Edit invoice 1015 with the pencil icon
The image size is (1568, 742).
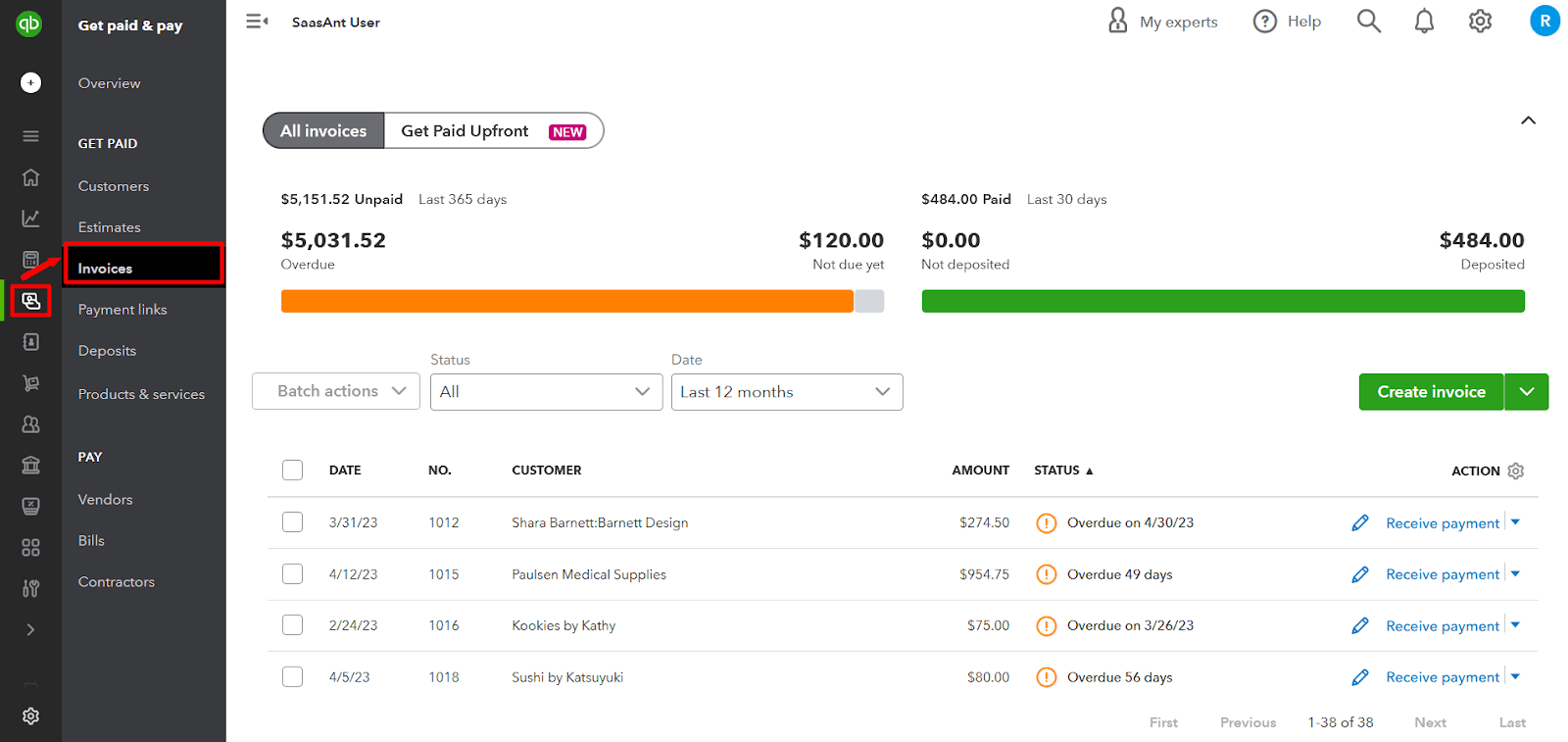point(1360,574)
